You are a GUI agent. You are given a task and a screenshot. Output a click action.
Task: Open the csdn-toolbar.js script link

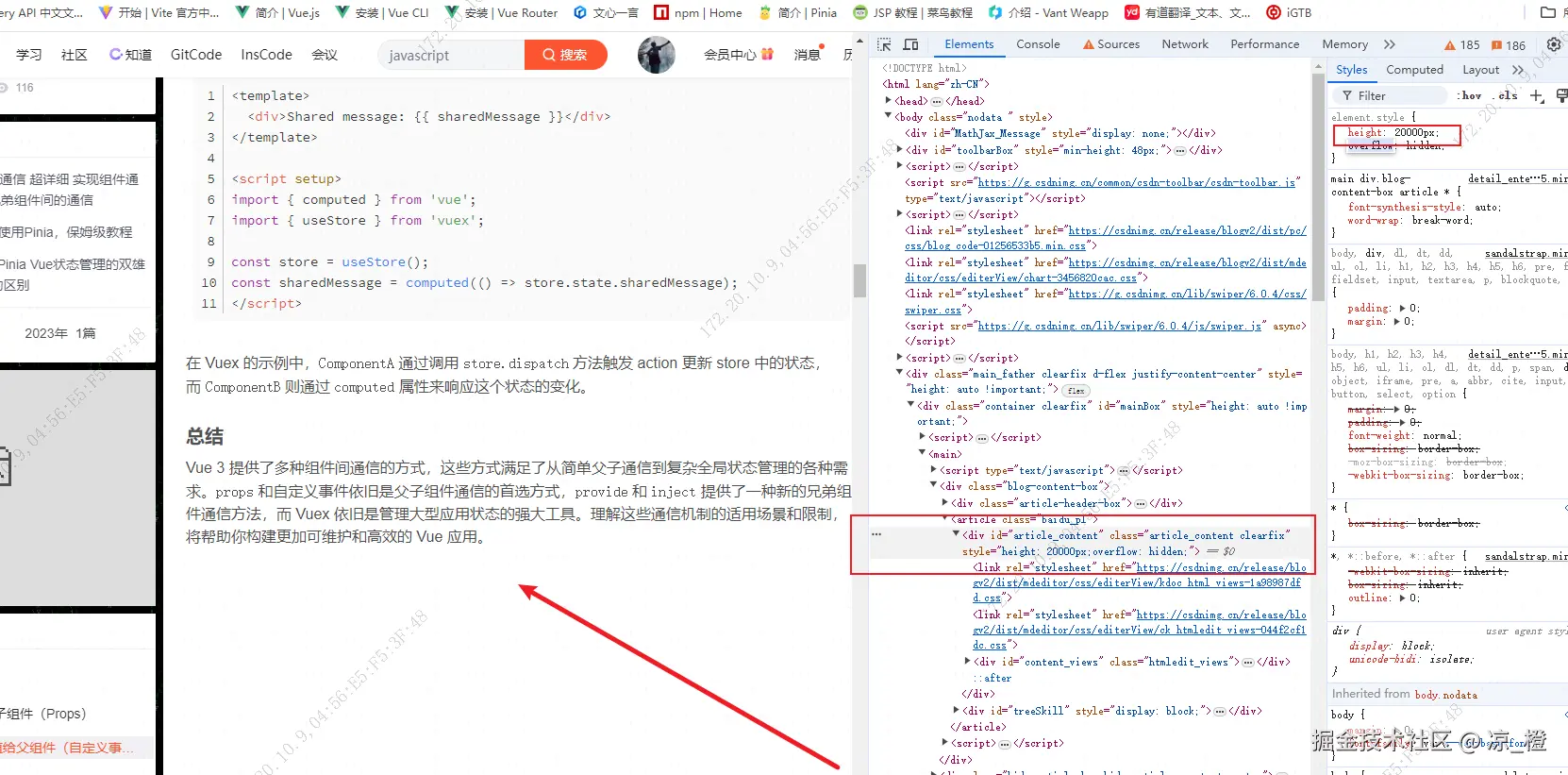pyautogui.click(x=1136, y=182)
